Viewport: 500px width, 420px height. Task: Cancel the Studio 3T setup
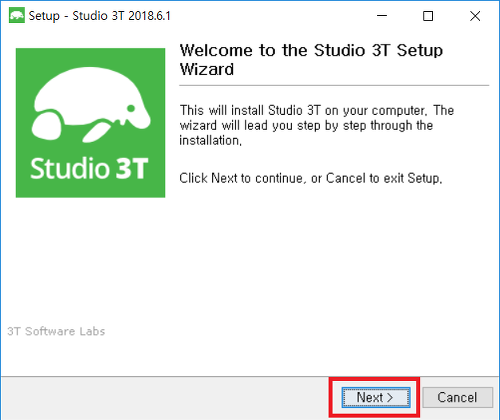pos(457,397)
